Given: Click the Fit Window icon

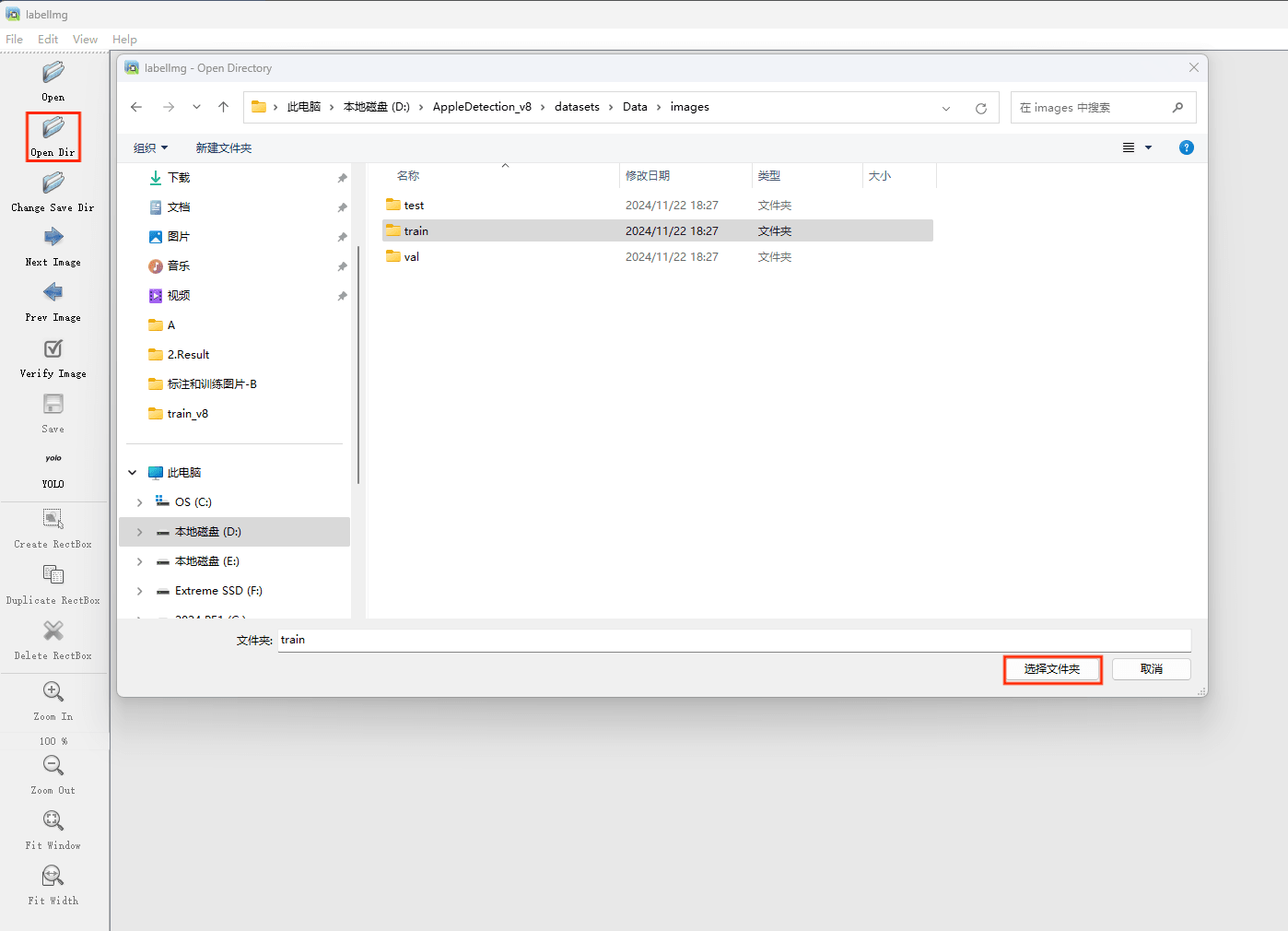Looking at the screenshot, I should 53,821.
